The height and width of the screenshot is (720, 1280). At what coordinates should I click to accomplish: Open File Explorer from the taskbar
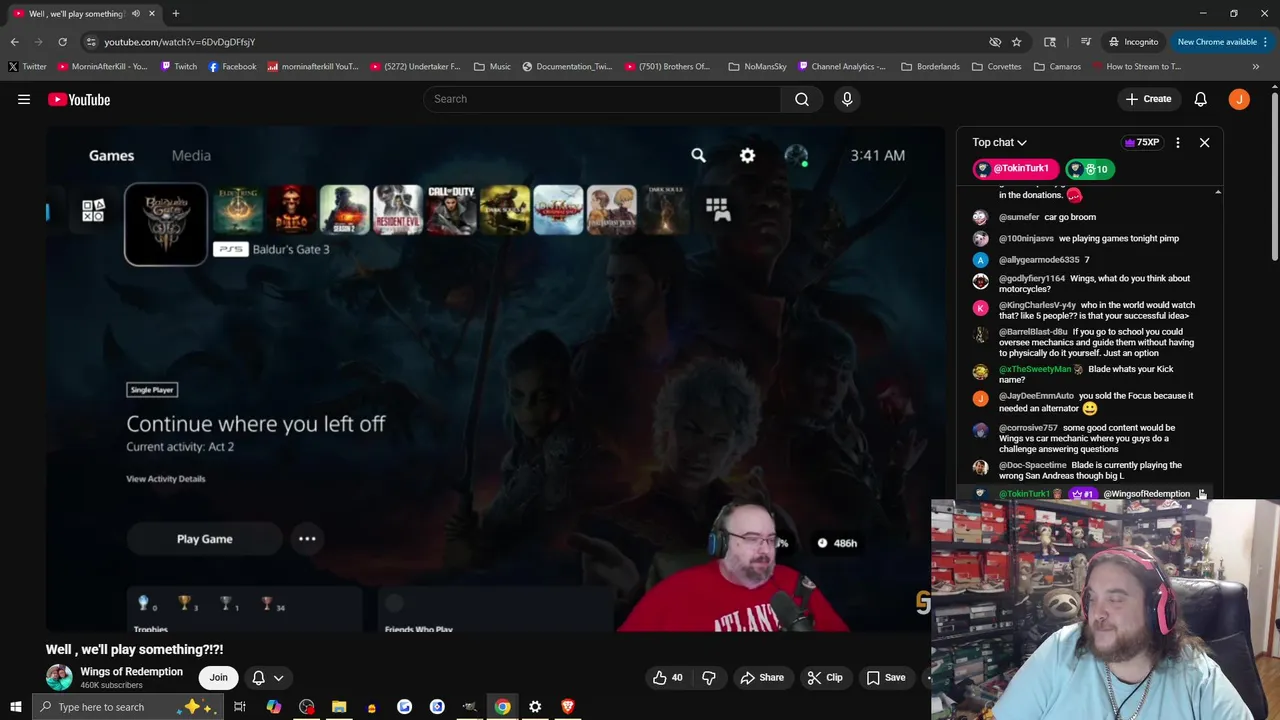coord(339,707)
